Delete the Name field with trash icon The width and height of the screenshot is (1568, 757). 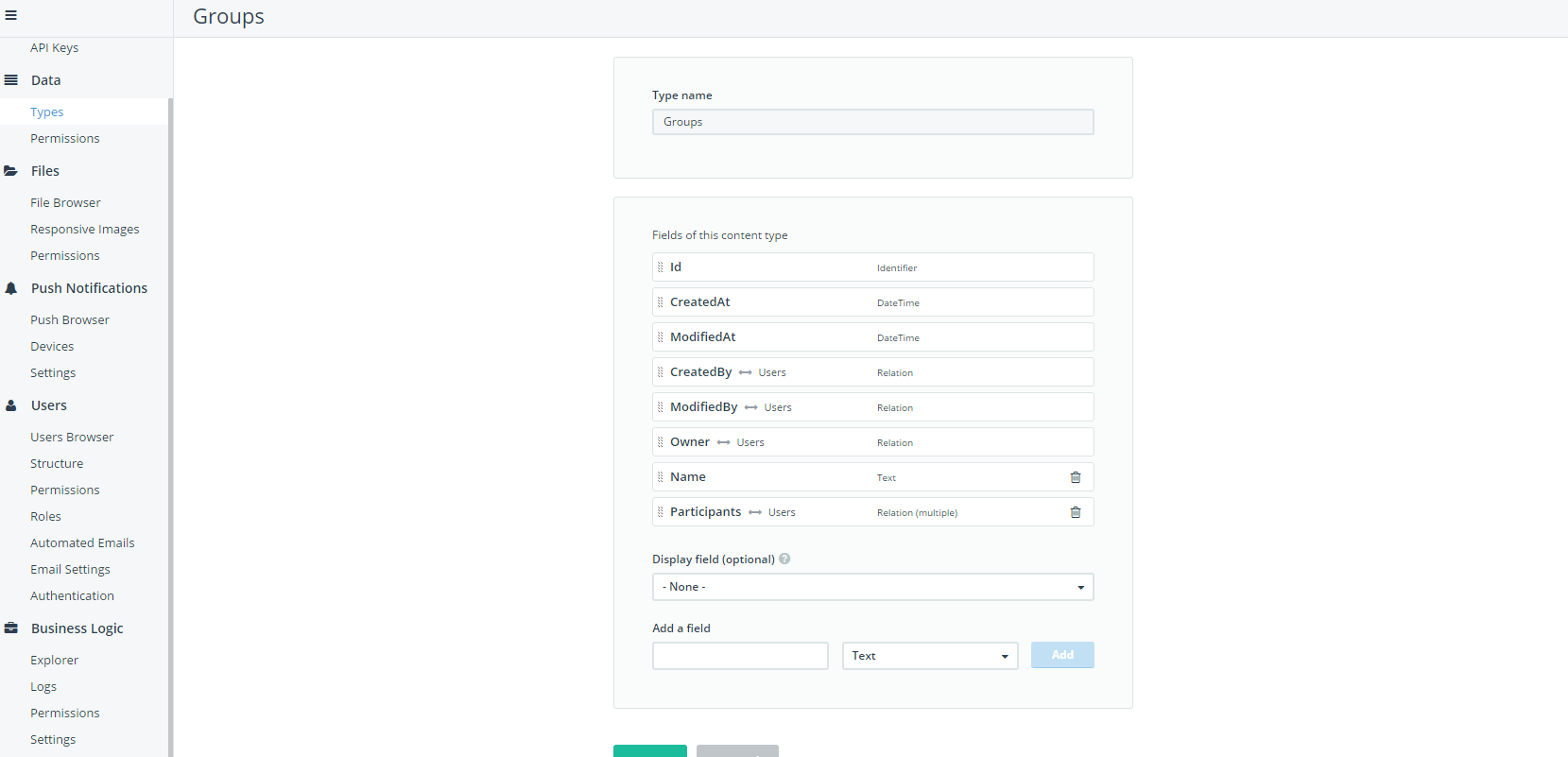[x=1075, y=477]
